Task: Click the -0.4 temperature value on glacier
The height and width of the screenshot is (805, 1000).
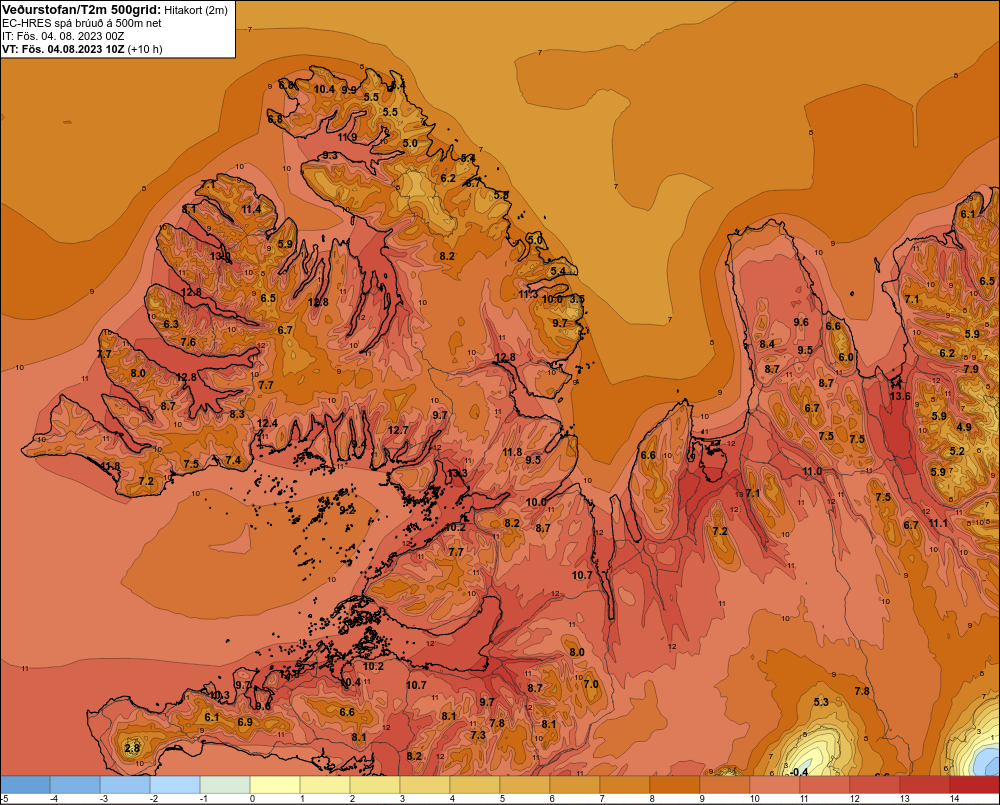Action: tap(798, 772)
